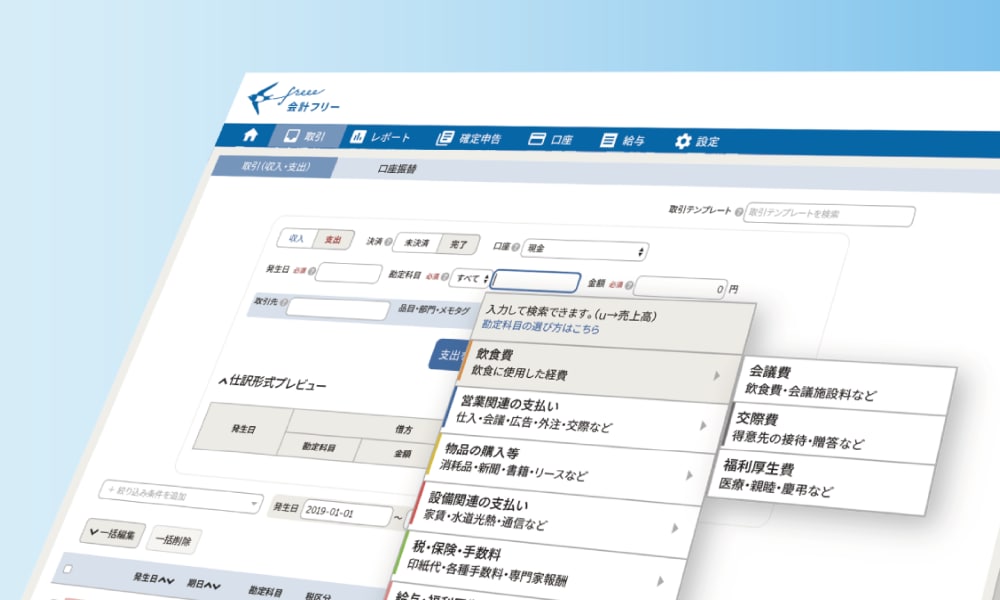
Task: Click the 2019-01-01 date field
Action: pos(345,512)
